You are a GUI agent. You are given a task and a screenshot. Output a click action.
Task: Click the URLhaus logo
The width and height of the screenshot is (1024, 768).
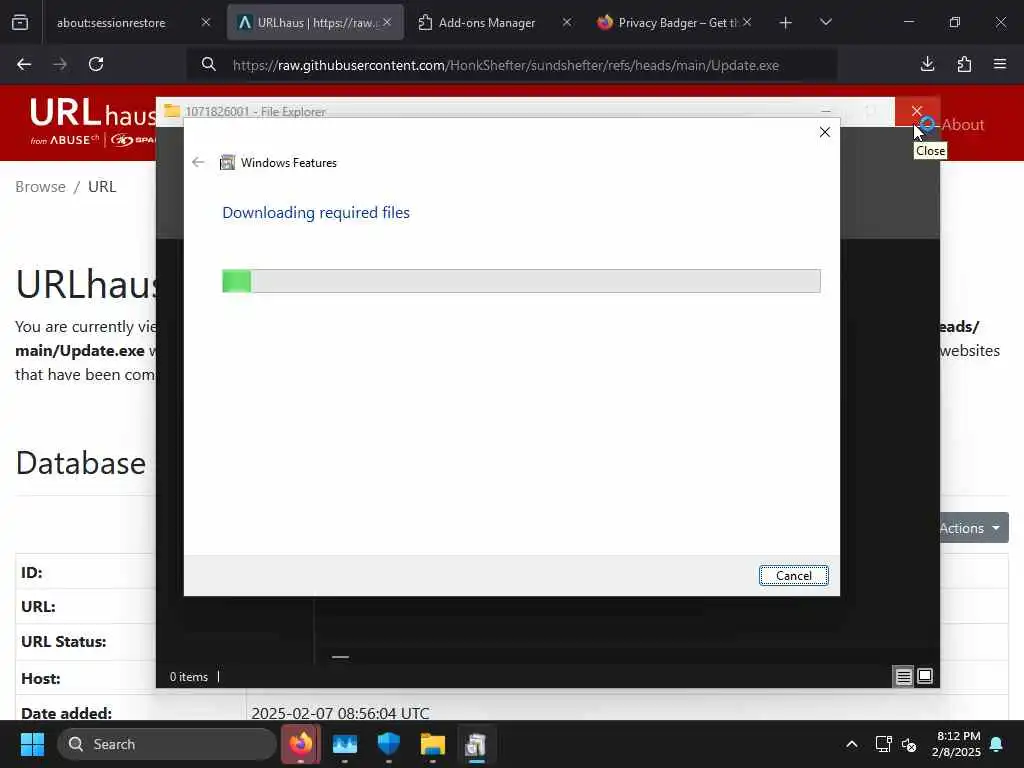point(92,121)
